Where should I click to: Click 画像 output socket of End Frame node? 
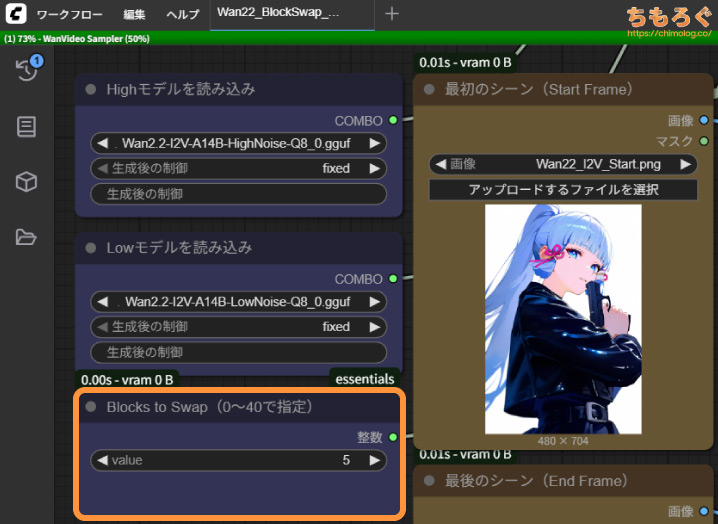click(704, 512)
